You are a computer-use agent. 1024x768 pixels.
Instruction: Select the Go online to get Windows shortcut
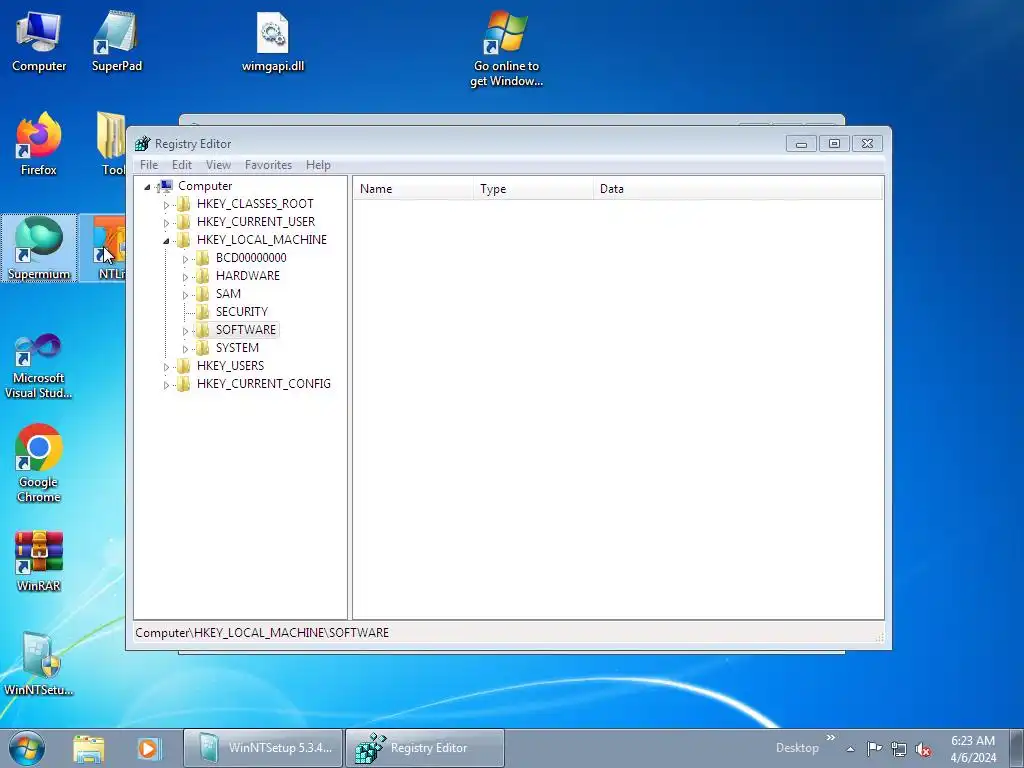tap(506, 49)
